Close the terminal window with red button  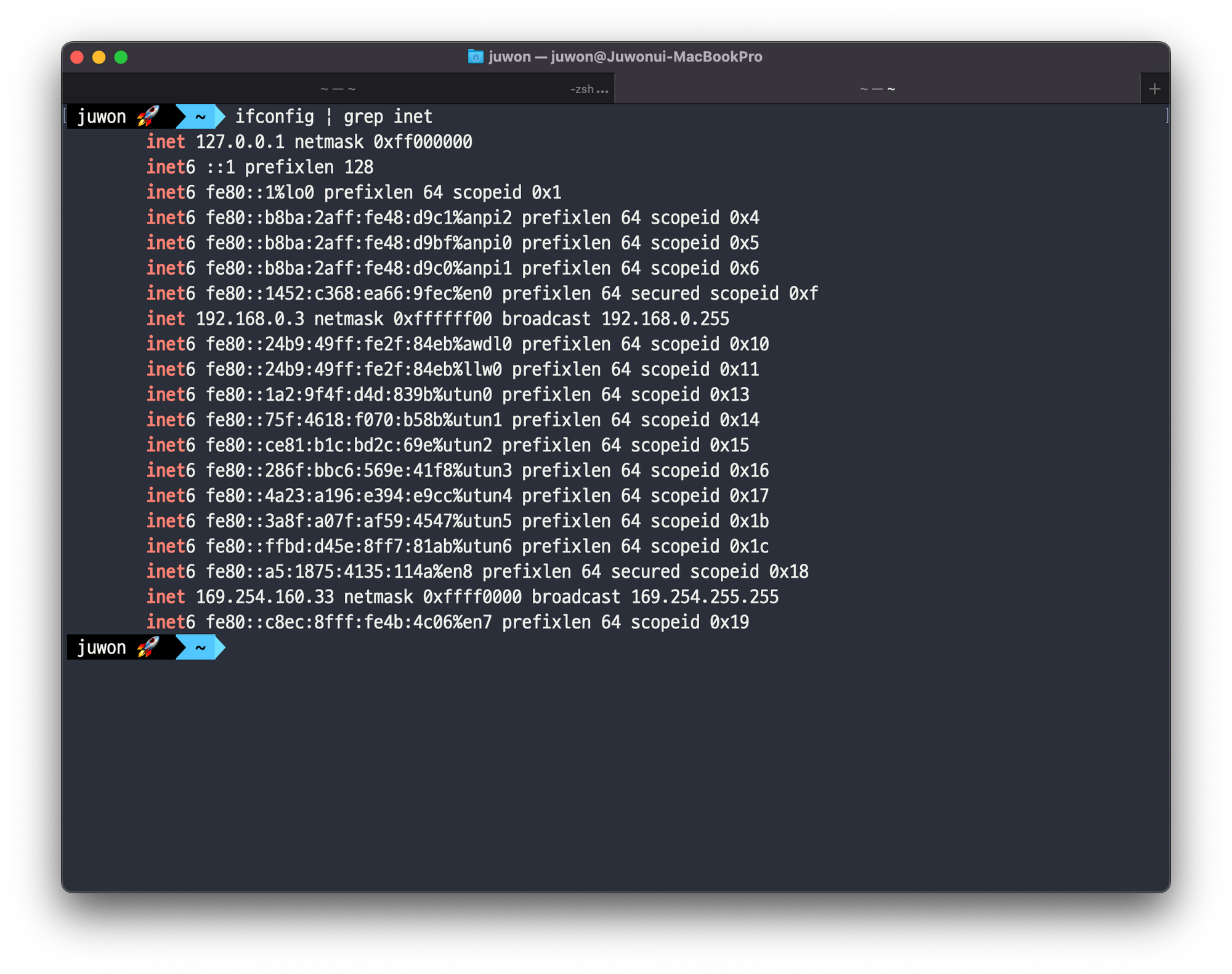pyautogui.click(x=77, y=57)
